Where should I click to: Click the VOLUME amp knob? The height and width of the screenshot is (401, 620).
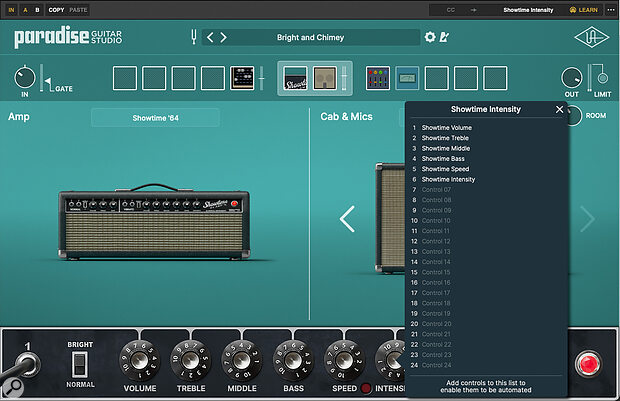click(140, 361)
